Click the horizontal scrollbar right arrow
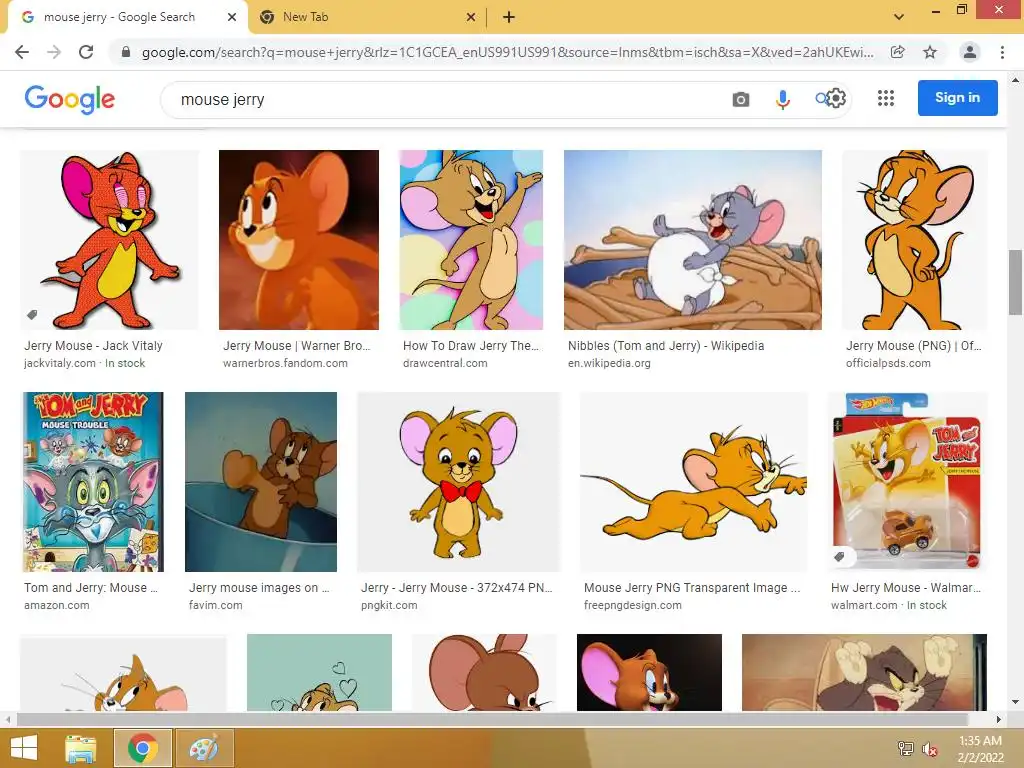This screenshot has height=768, width=1024. 999,719
